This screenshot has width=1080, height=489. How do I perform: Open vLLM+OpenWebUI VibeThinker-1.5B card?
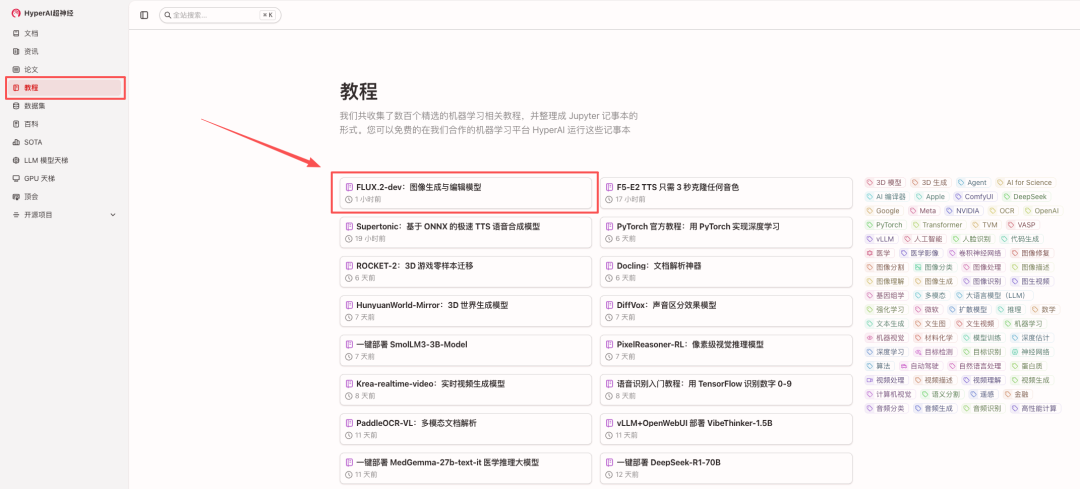[725, 428]
